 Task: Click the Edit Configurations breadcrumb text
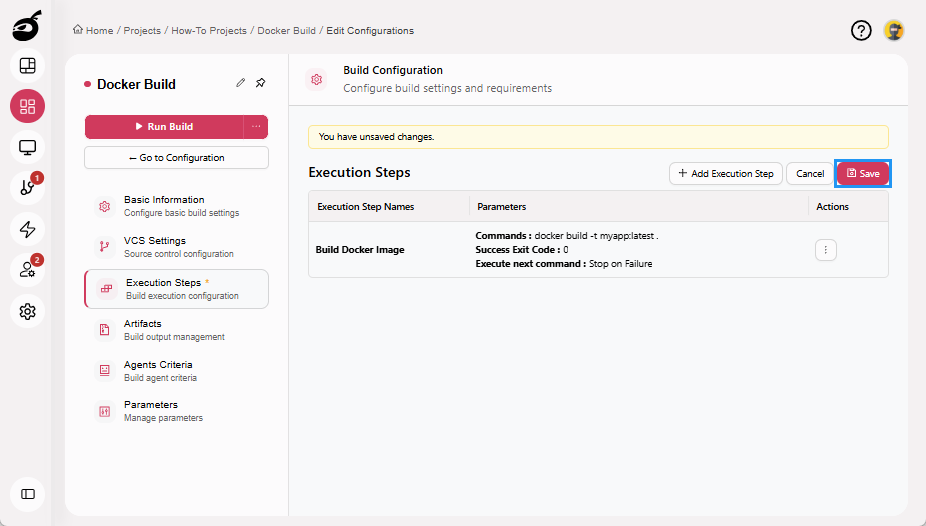(370, 30)
